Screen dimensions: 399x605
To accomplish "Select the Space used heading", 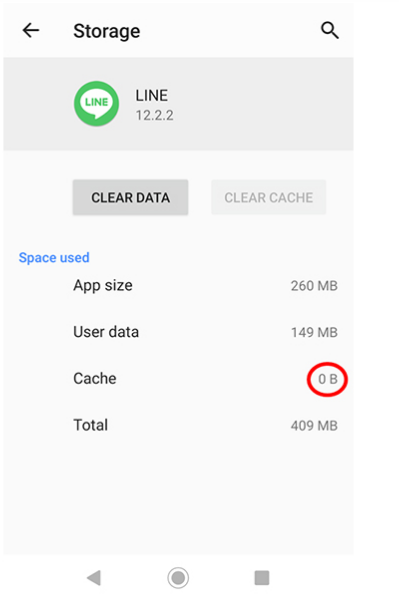I will tap(54, 257).
